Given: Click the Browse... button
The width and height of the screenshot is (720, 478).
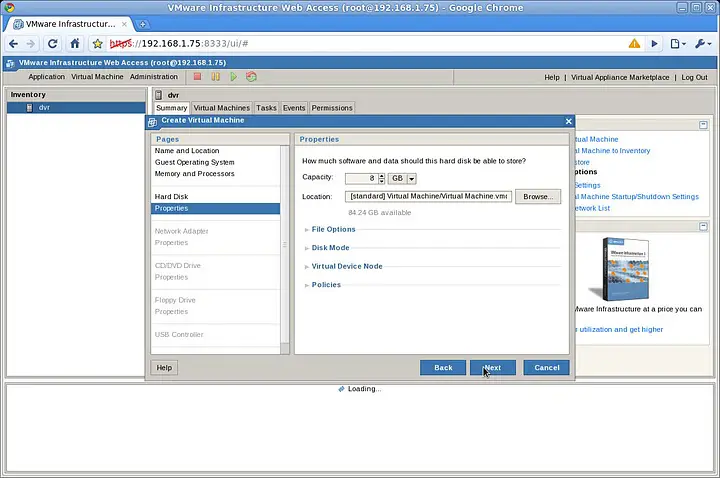Looking at the screenshot, I should pos(538,197).
